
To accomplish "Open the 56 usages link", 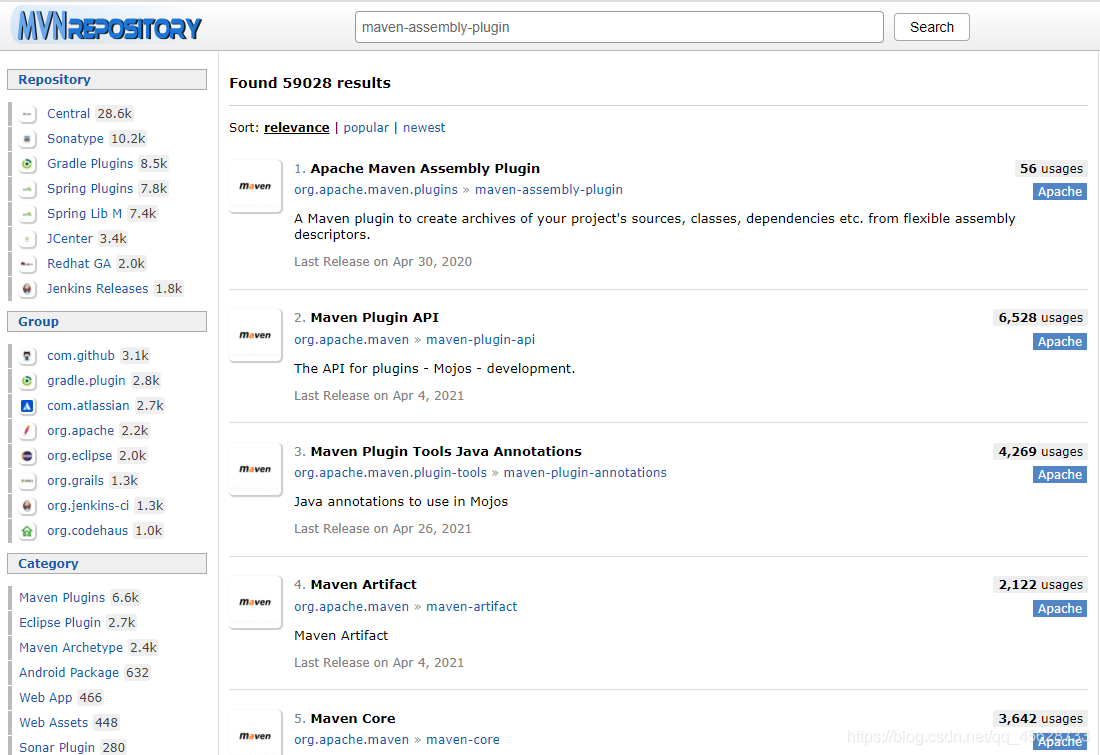I will coord(1051,168).
